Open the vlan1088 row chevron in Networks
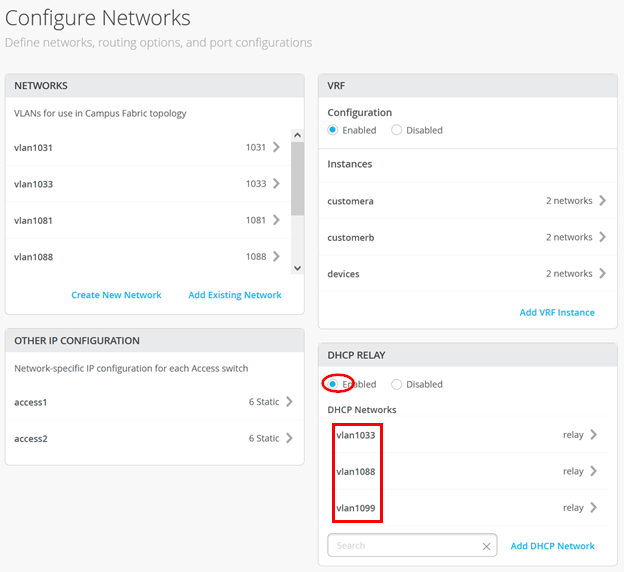624x572 pixels. pos(276,257)
